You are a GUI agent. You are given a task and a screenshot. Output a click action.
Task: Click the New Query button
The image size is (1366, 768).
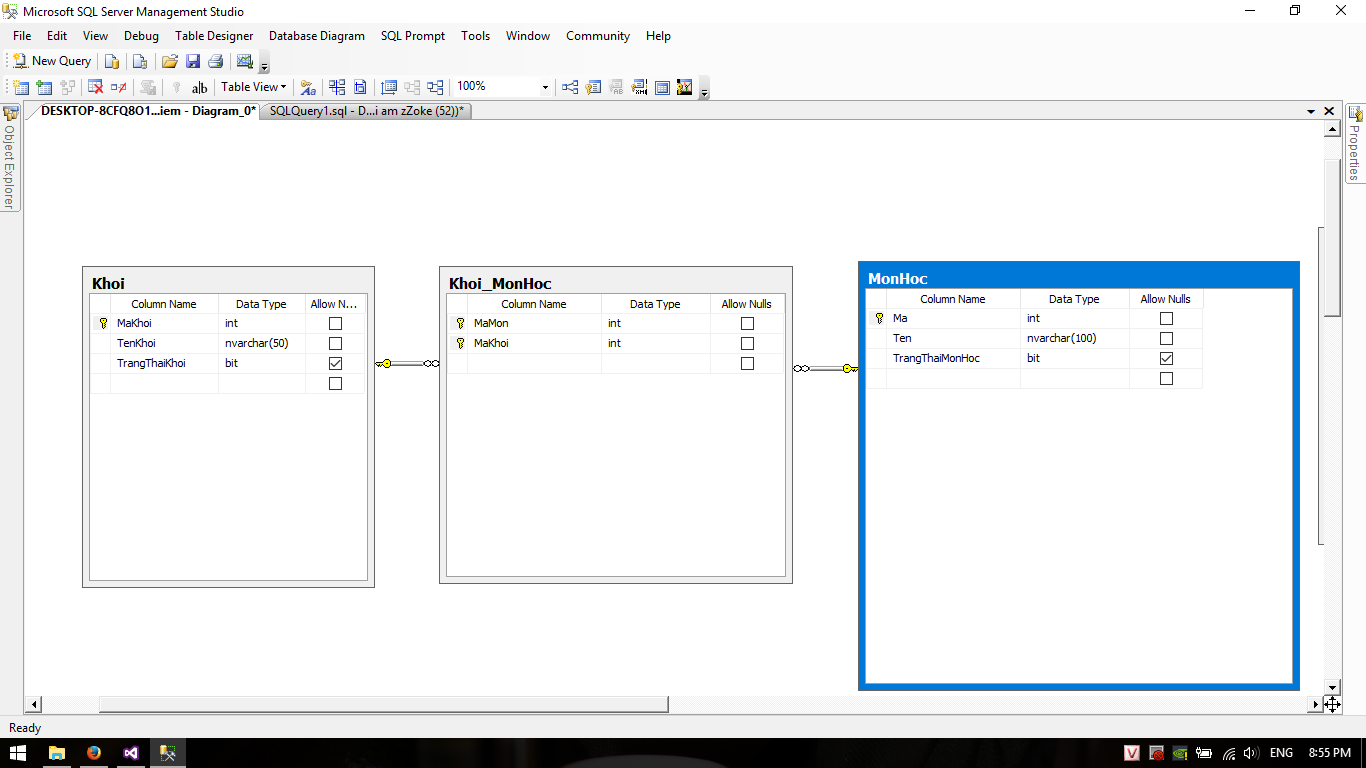point(52,61)
